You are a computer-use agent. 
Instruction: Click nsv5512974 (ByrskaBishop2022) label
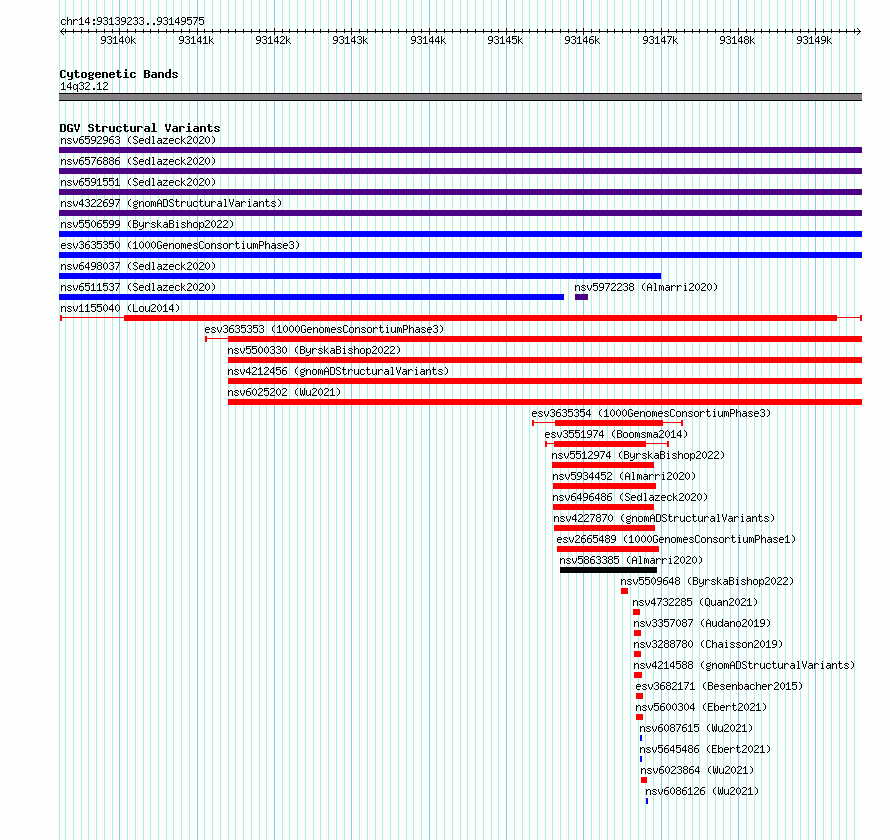pyautogui.click(x=638, y=455)
